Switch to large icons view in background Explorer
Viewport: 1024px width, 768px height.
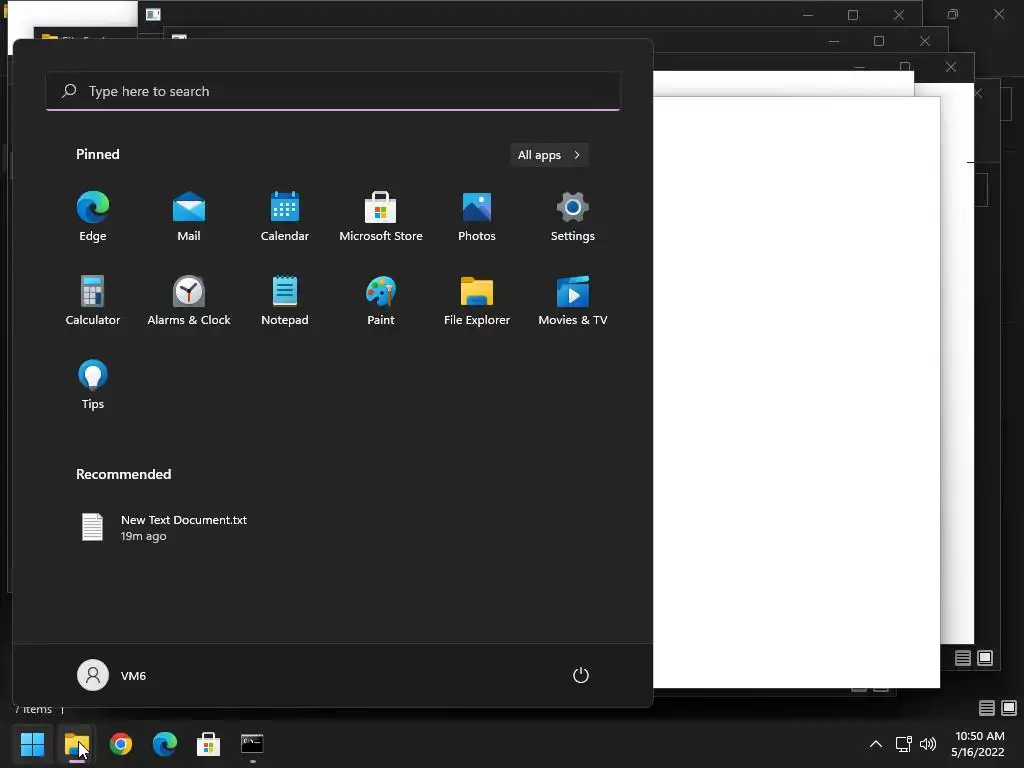point(1009,708)
